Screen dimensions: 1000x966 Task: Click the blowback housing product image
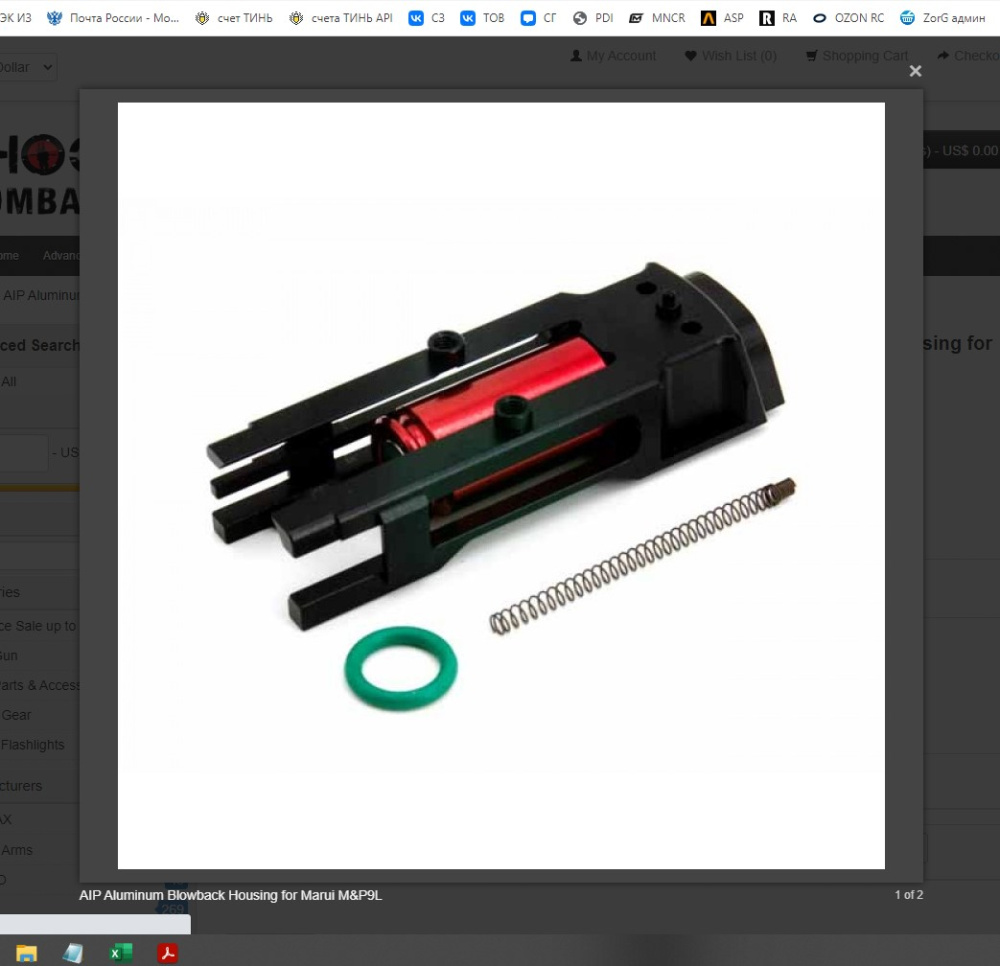click(501, 486)
